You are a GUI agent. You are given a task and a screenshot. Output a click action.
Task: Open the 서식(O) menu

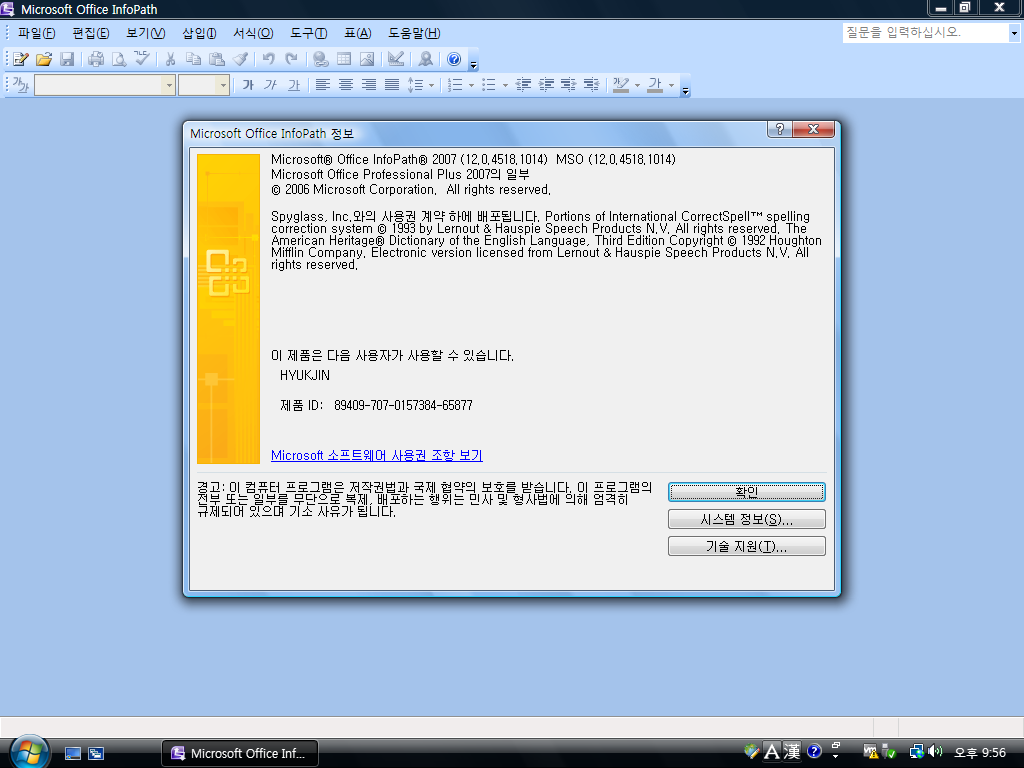click(x=253, y=33)
